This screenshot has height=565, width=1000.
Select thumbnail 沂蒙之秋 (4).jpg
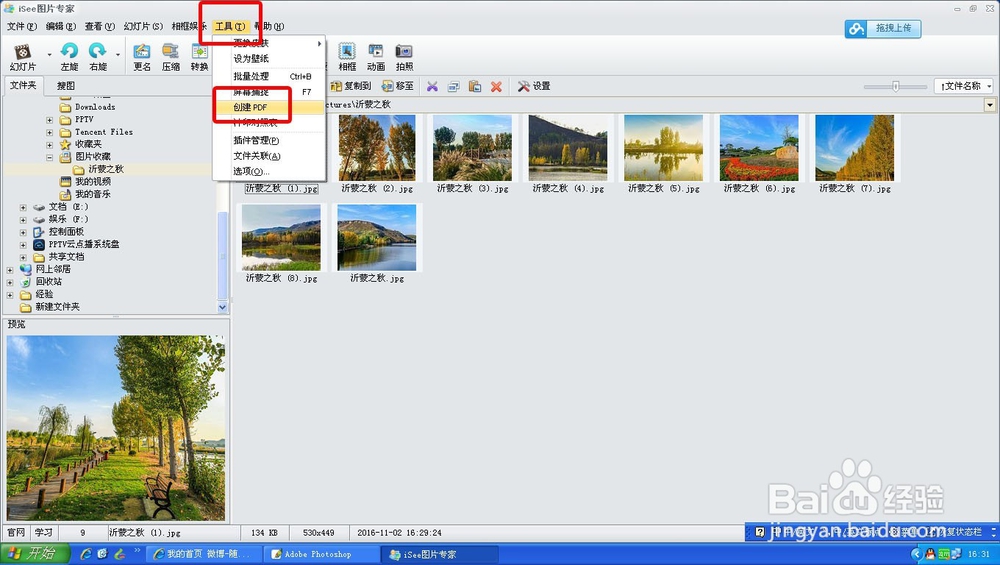(x=568, y=154)
